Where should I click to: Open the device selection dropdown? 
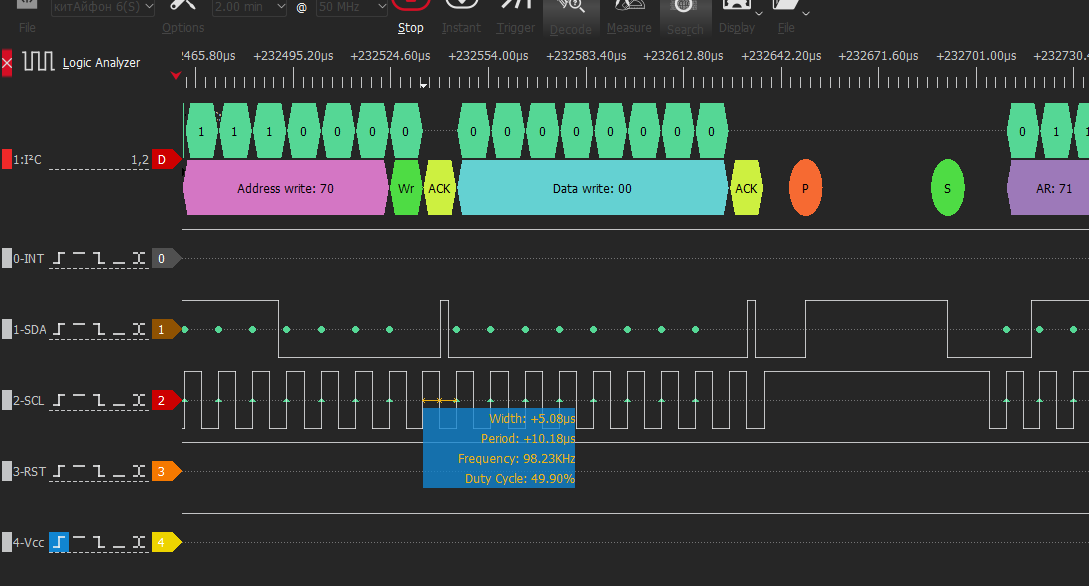pos(103,6)
